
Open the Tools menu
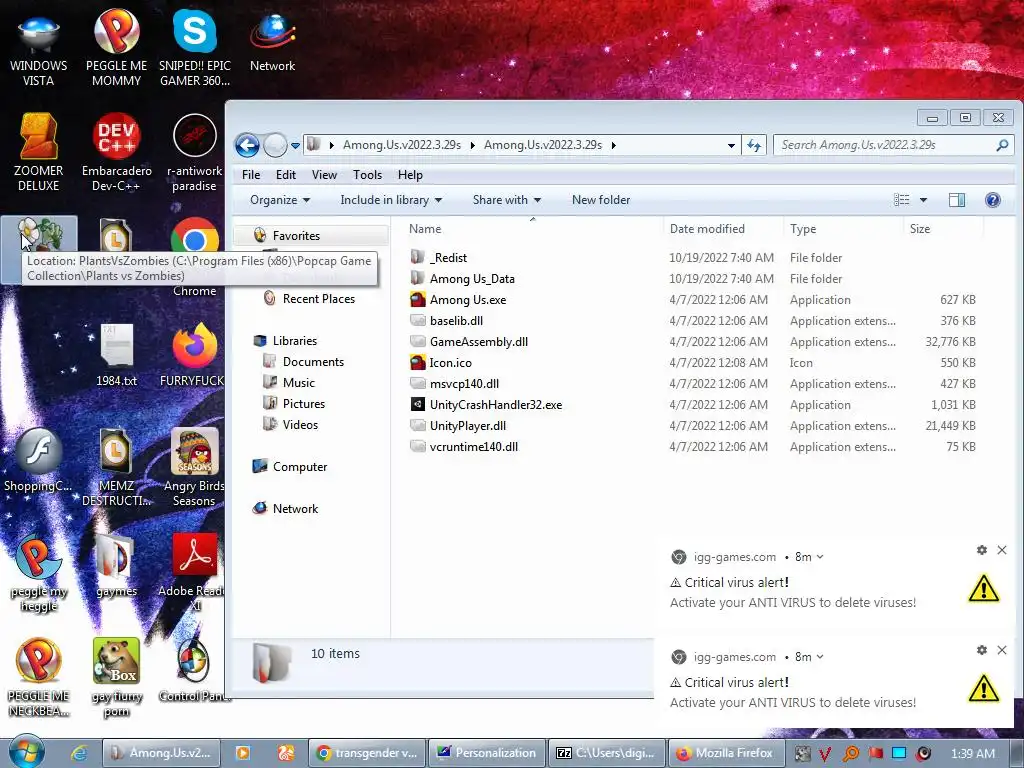367,175
